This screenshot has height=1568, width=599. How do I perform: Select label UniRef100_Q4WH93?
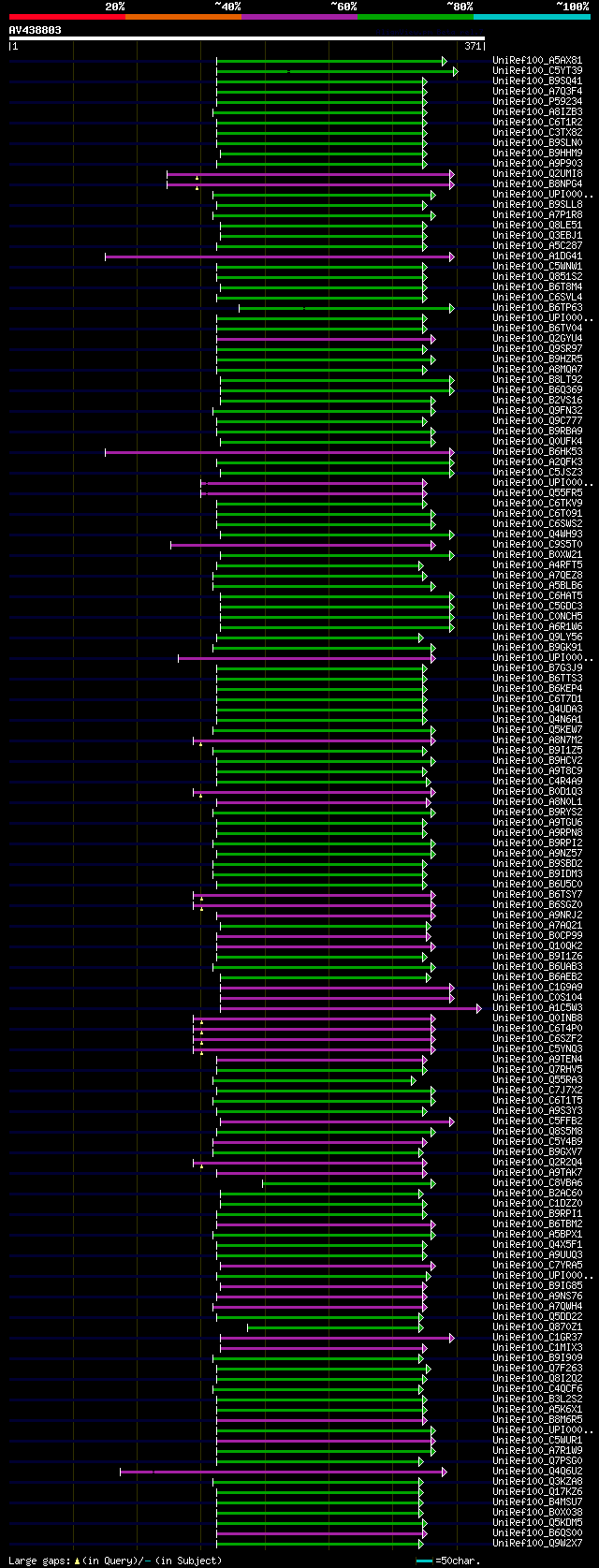tap(537, 535)
